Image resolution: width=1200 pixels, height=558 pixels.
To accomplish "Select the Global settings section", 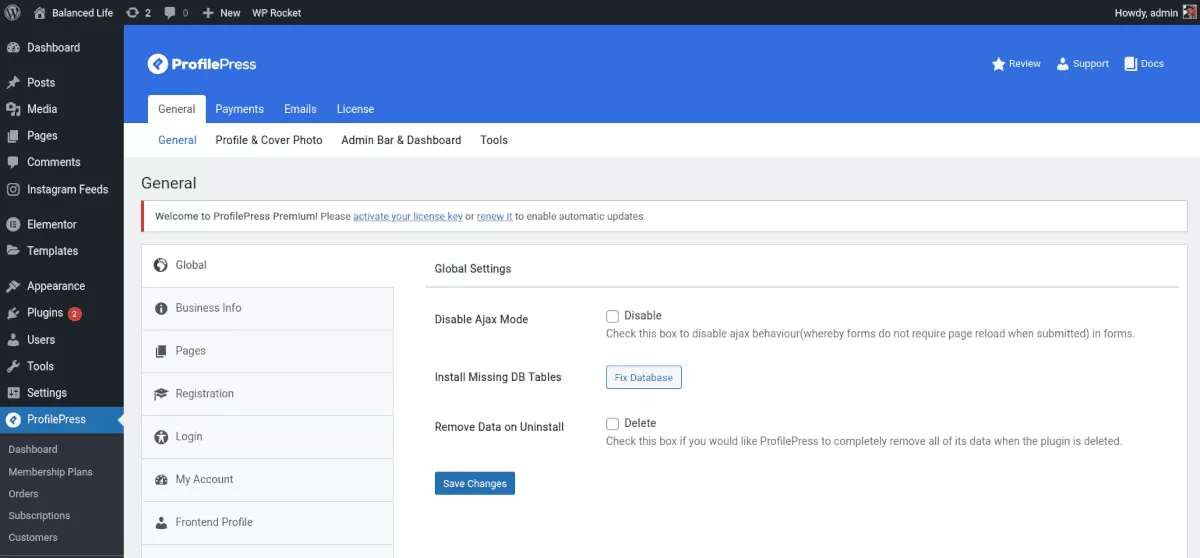I will point(267,265).
